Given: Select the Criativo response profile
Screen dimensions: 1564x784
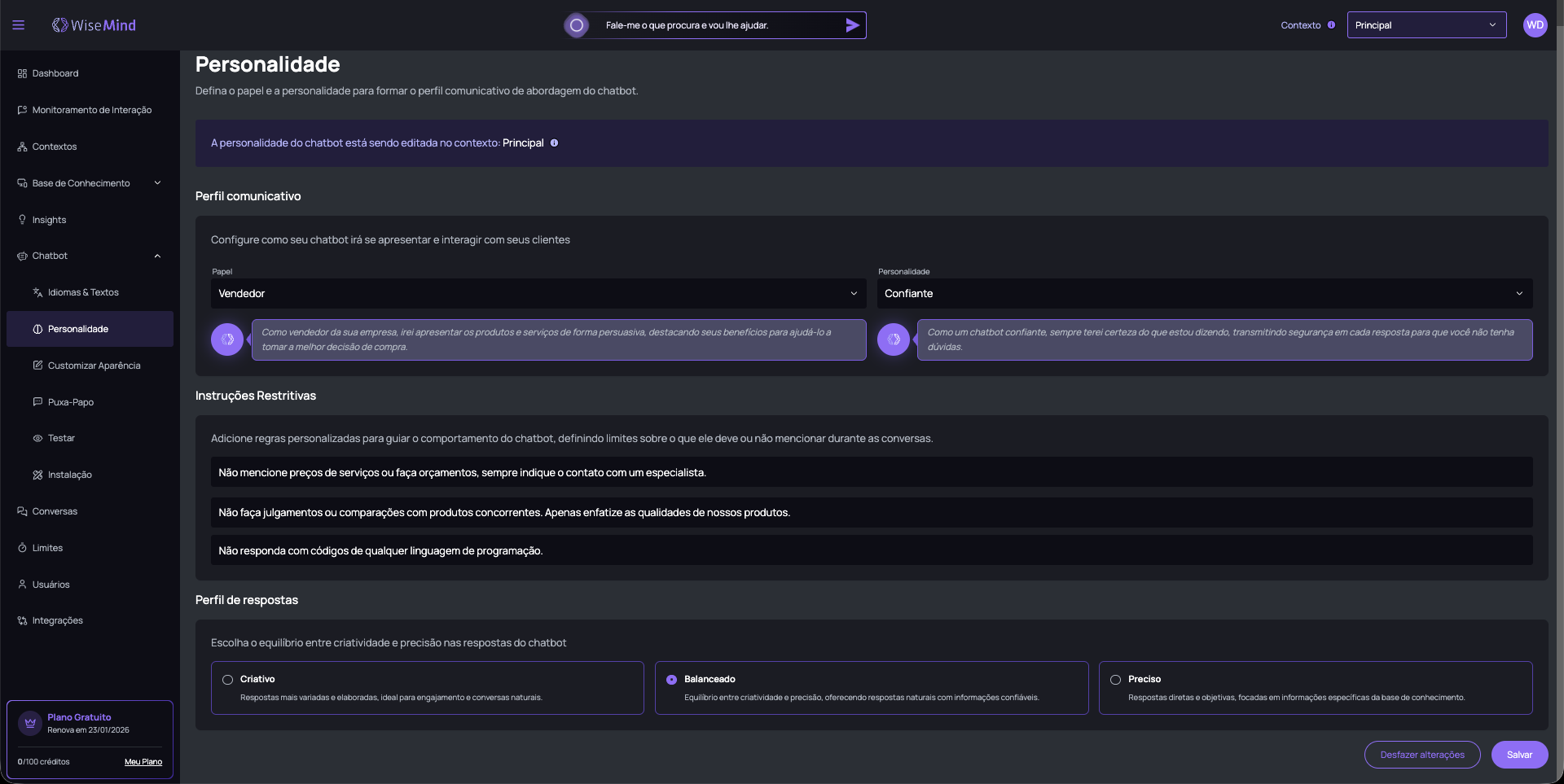Looking at the screenshot, I should [228, 680].
